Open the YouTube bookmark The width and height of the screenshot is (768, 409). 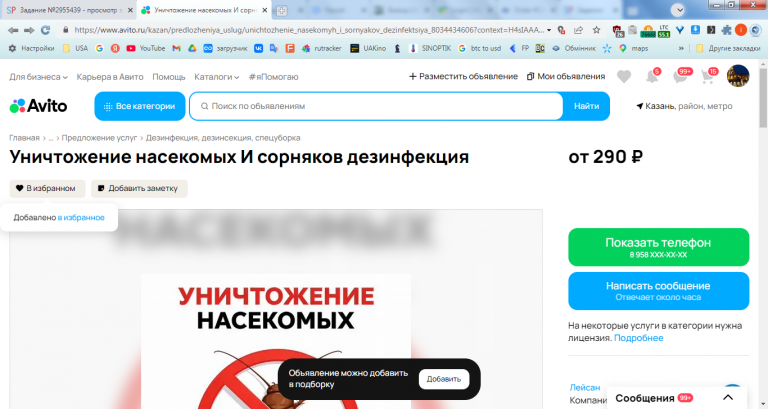point(145,48)
